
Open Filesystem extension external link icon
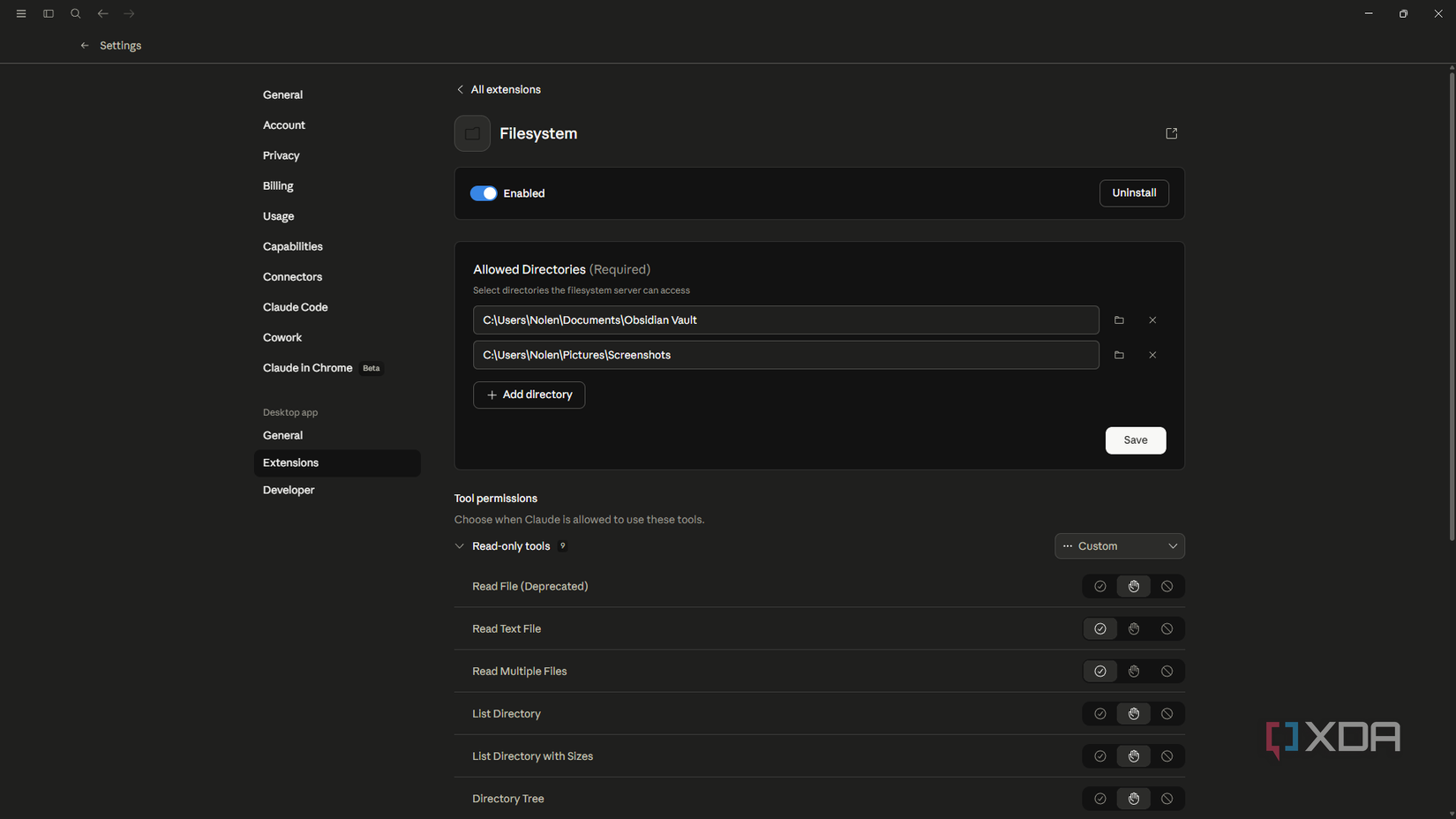[x=1171, y=133]
